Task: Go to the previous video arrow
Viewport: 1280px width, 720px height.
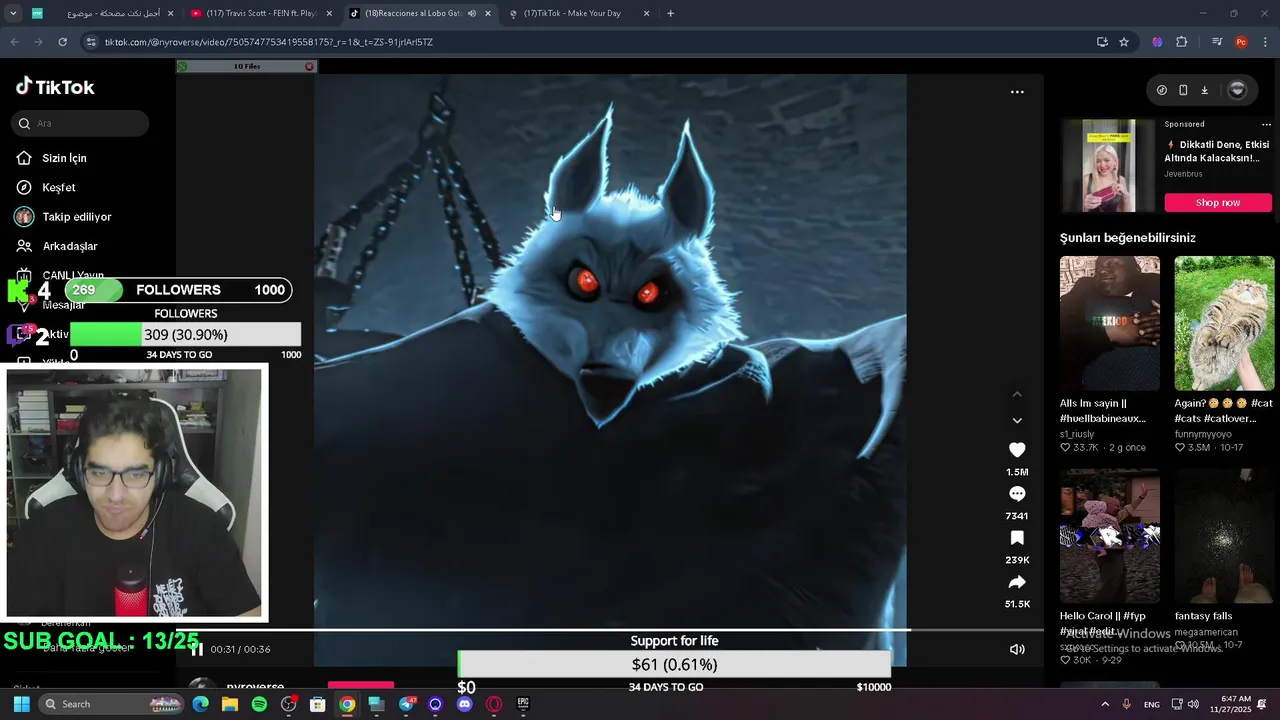Action: pyautogui.click(x=1017, y=394)
